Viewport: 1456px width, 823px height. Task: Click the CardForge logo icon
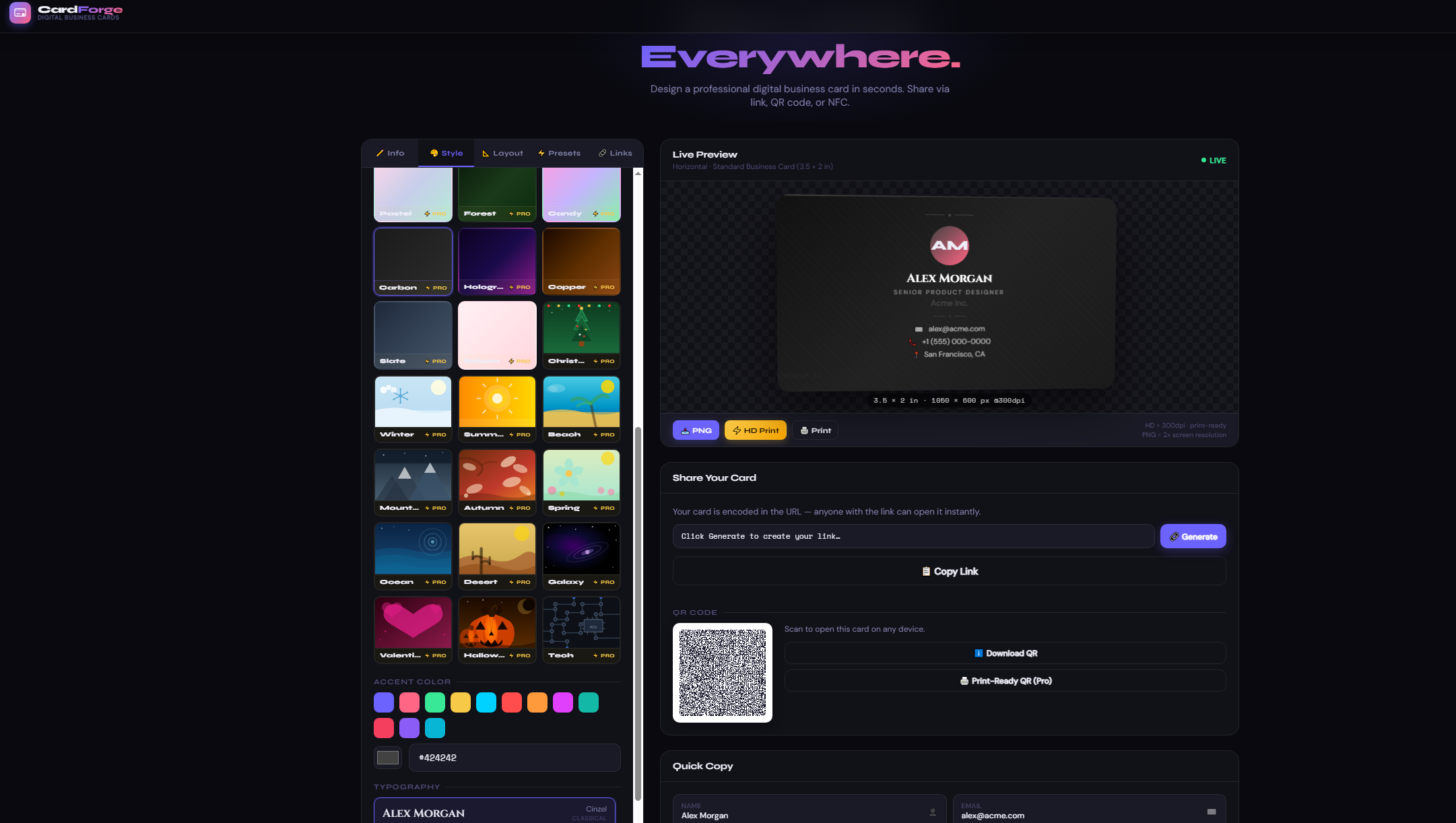[20, 12]
